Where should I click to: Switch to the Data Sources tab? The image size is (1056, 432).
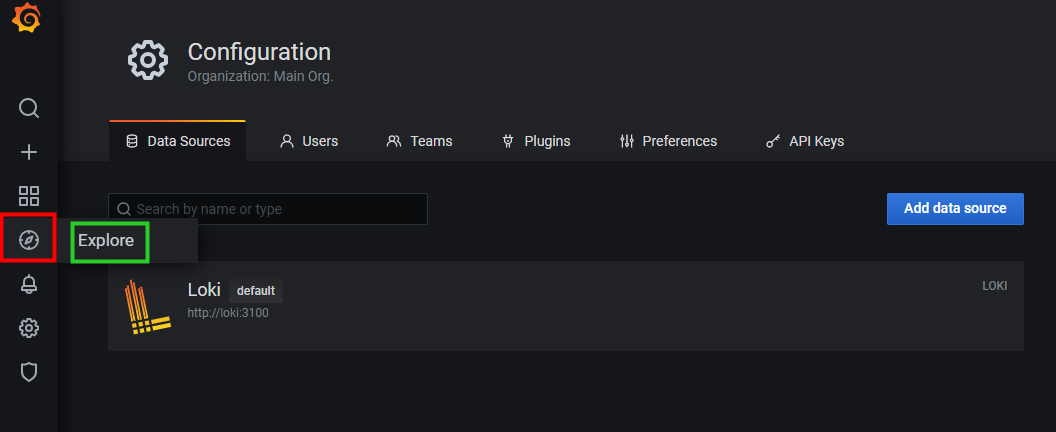178,141
